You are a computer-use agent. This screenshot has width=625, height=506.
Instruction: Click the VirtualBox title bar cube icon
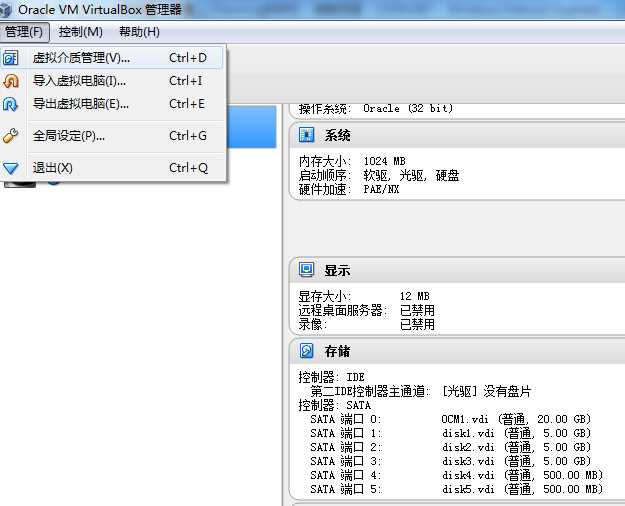pyautogui.click(x=6, y=10)
